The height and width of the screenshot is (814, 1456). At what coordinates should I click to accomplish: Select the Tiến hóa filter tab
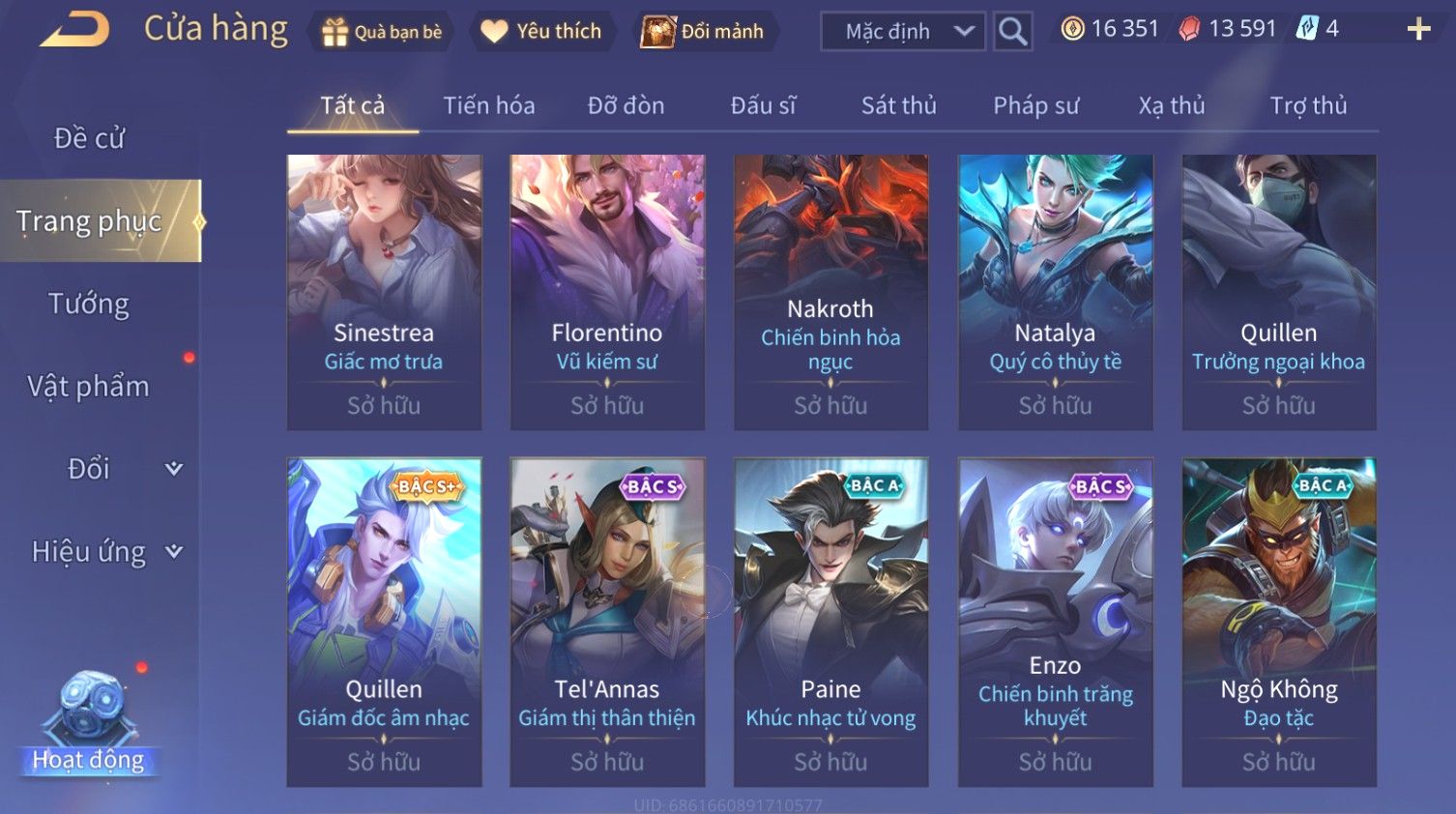(x=488, y=105)
